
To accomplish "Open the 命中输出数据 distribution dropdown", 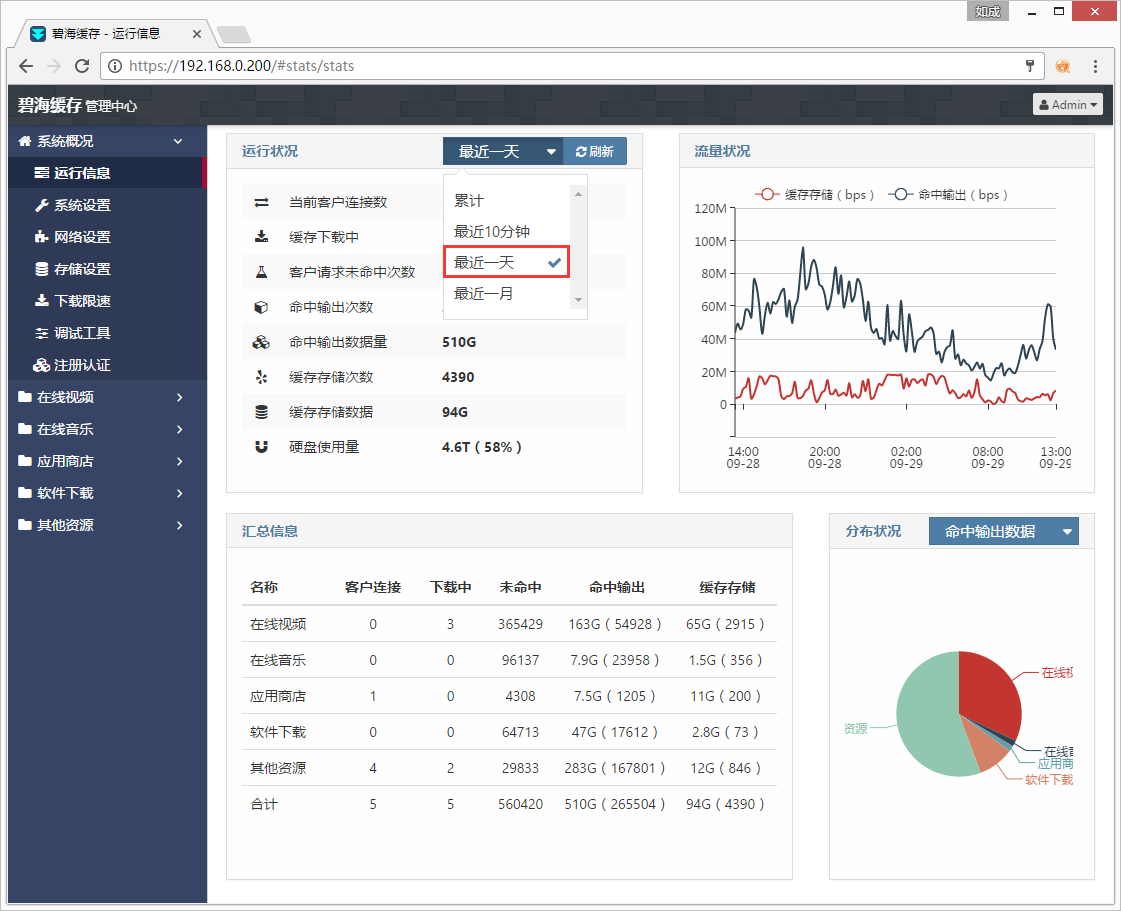I will pos(1003,532).
